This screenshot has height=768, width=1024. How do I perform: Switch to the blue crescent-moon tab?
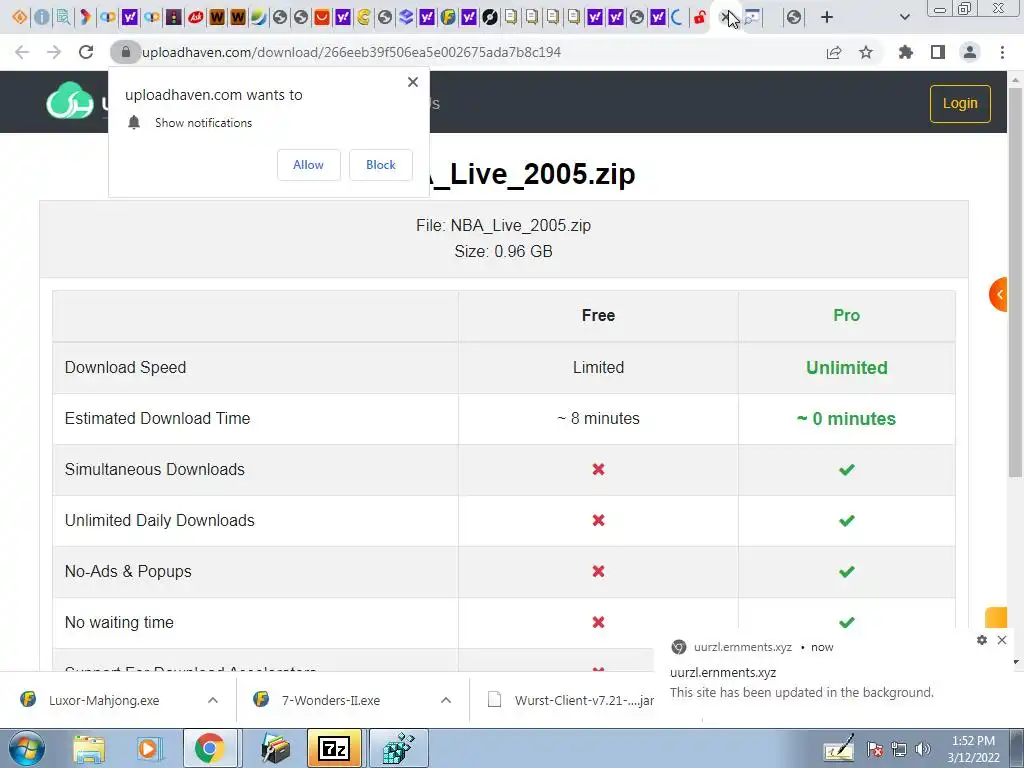coord(677,17)
